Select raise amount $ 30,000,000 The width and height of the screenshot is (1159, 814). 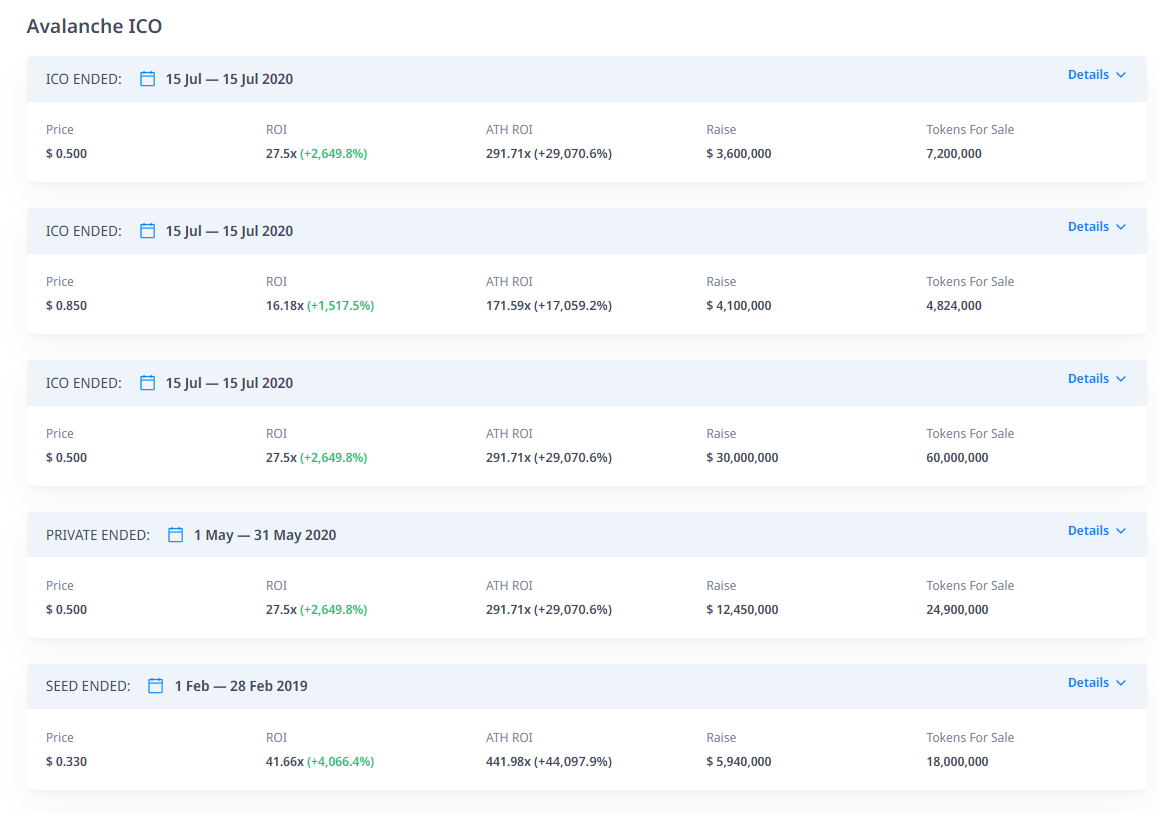pyautogui.click(x=742, y=458)
